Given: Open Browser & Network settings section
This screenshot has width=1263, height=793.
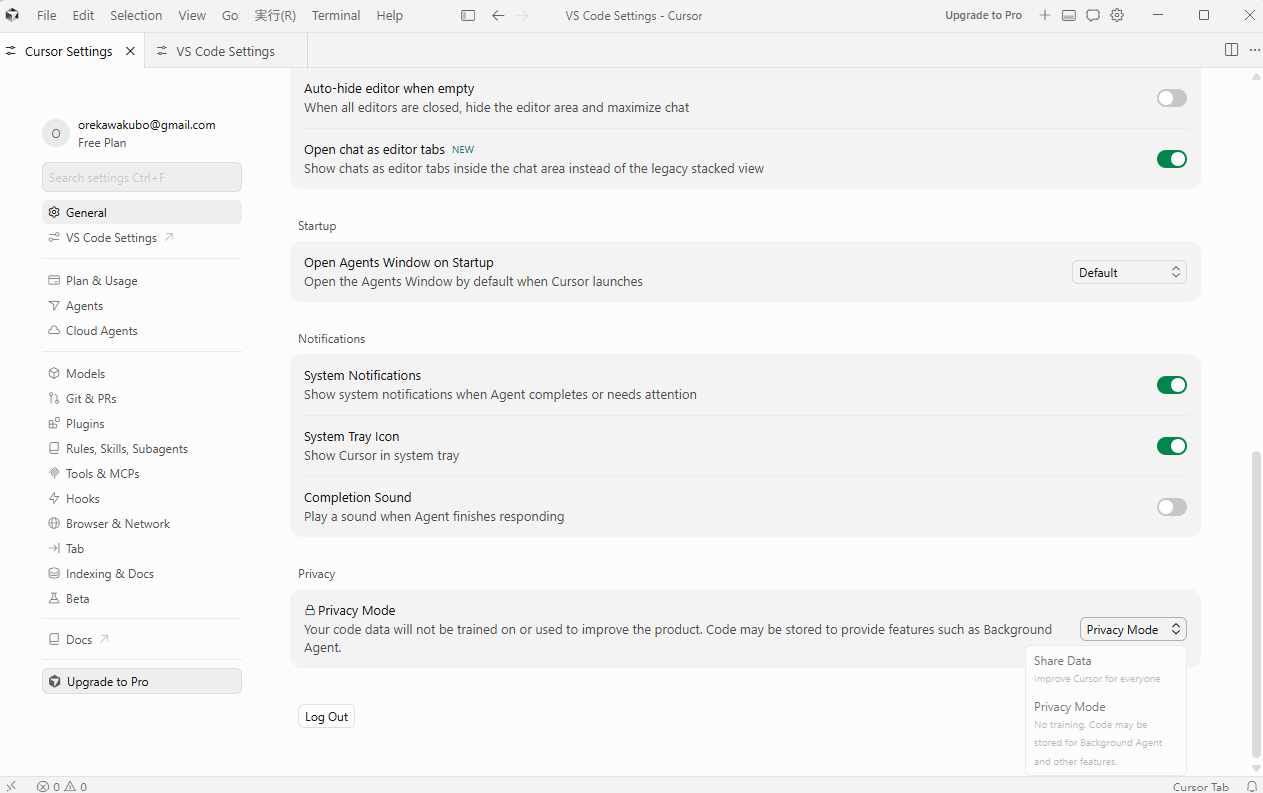Looking at the screenshot, I should pos(142,523).
